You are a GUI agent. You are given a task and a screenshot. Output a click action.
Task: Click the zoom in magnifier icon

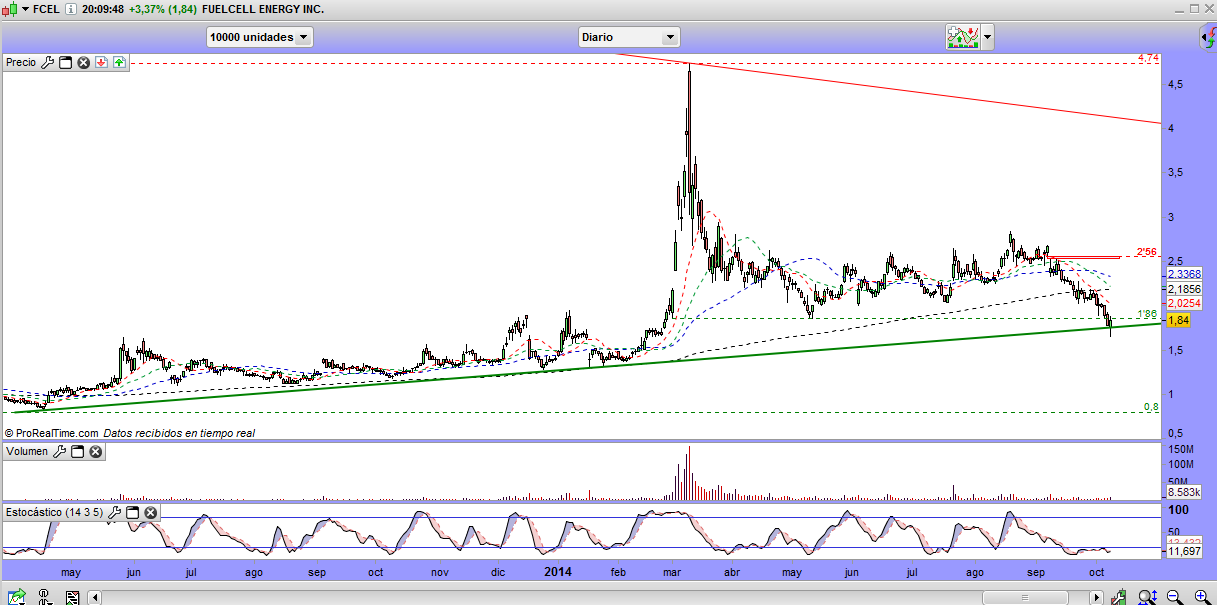pyautogui.click(x=1201, y=597)
